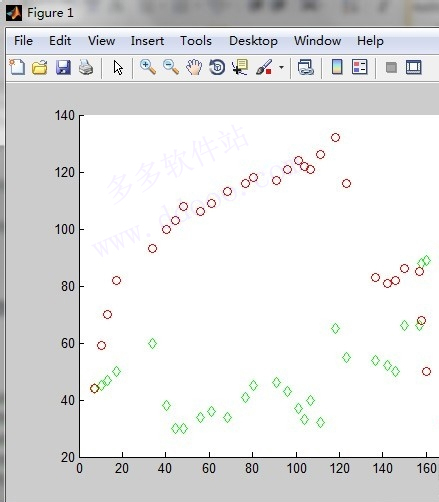Insert a colorbar using the toolbar icon
Screen dimensions: 439x502
click(337, 67)
